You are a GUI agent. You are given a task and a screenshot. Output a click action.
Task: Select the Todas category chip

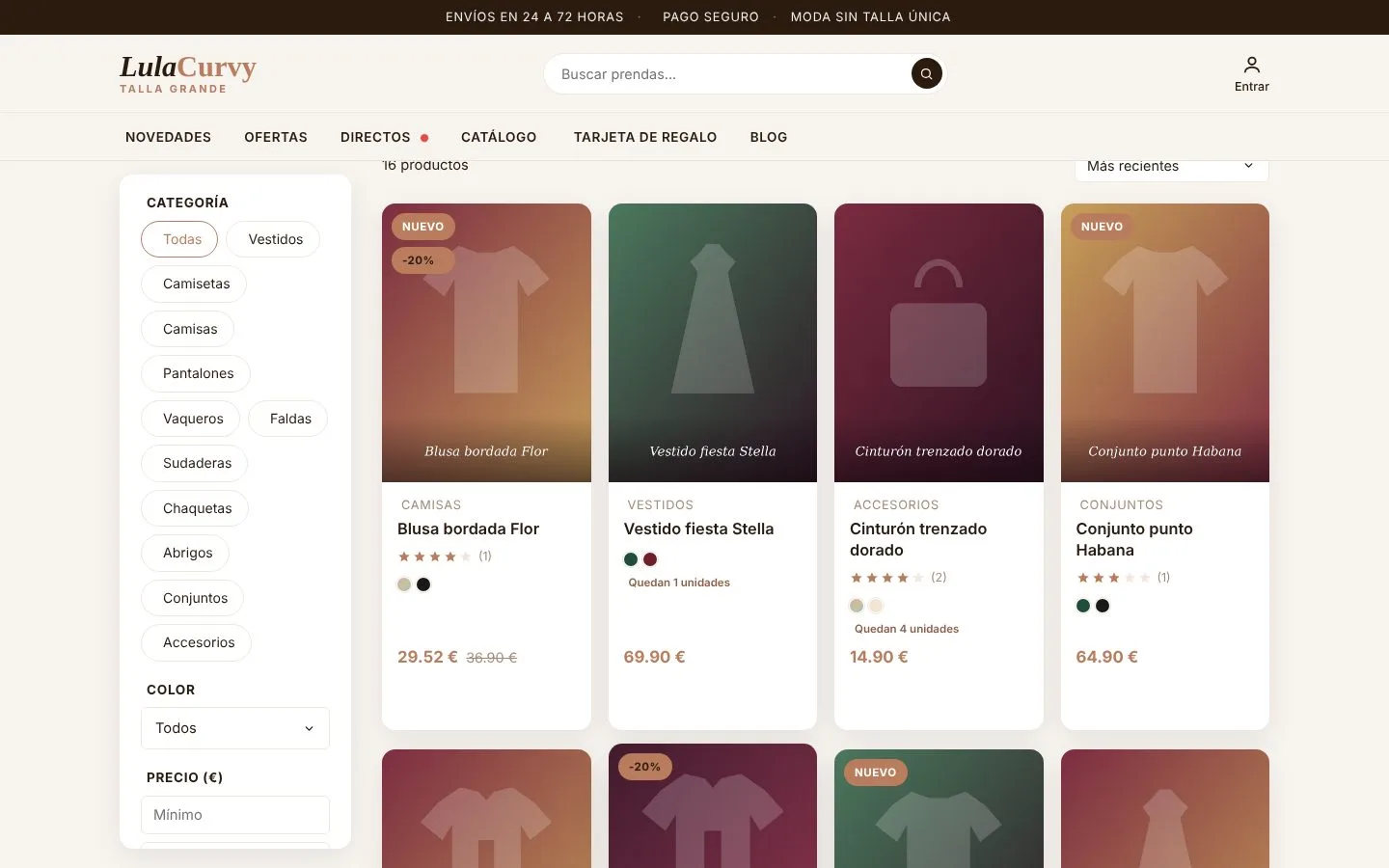pos(179,239)
